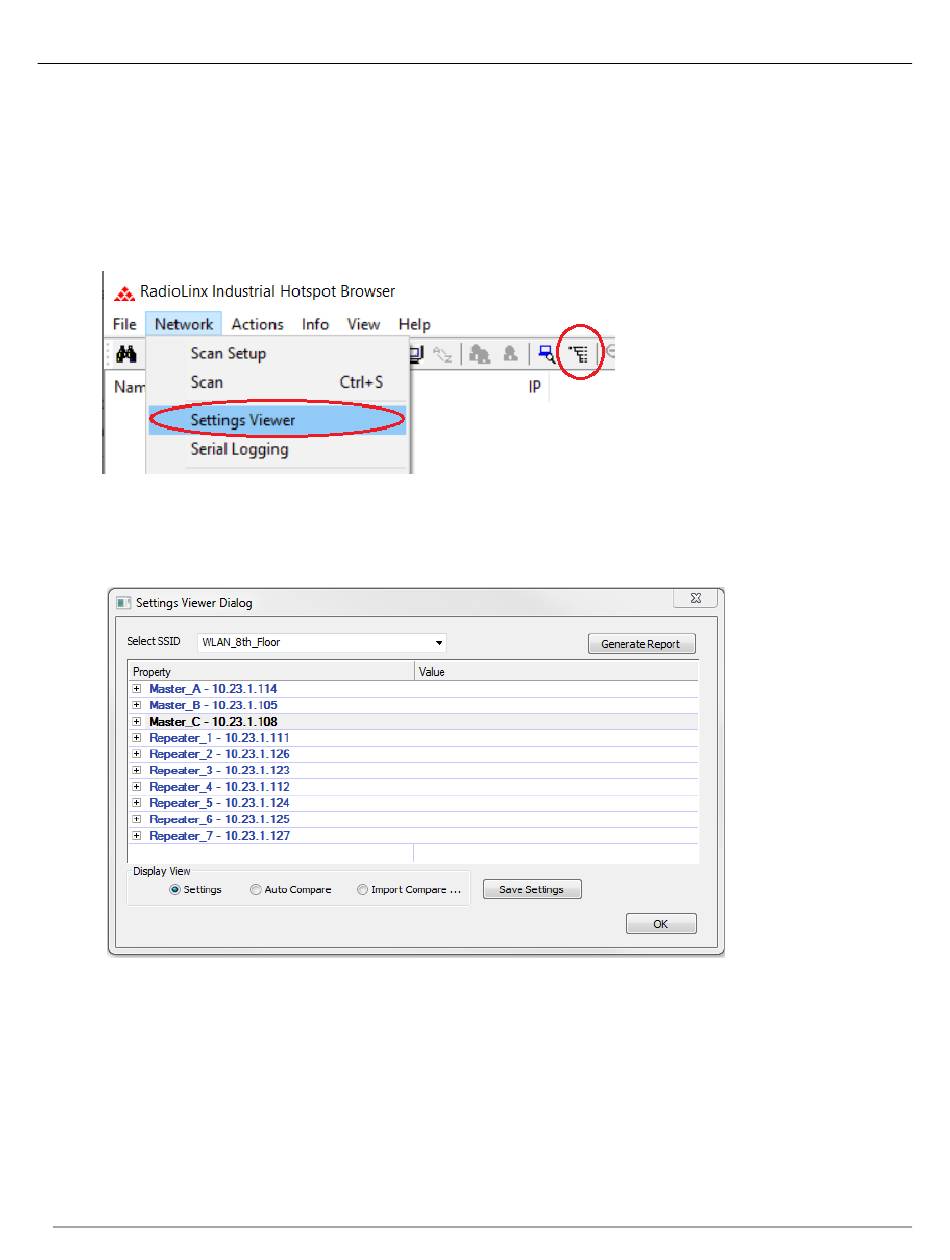
Task: Click the grayed link arrows toolbar icon
Action: 443,353
